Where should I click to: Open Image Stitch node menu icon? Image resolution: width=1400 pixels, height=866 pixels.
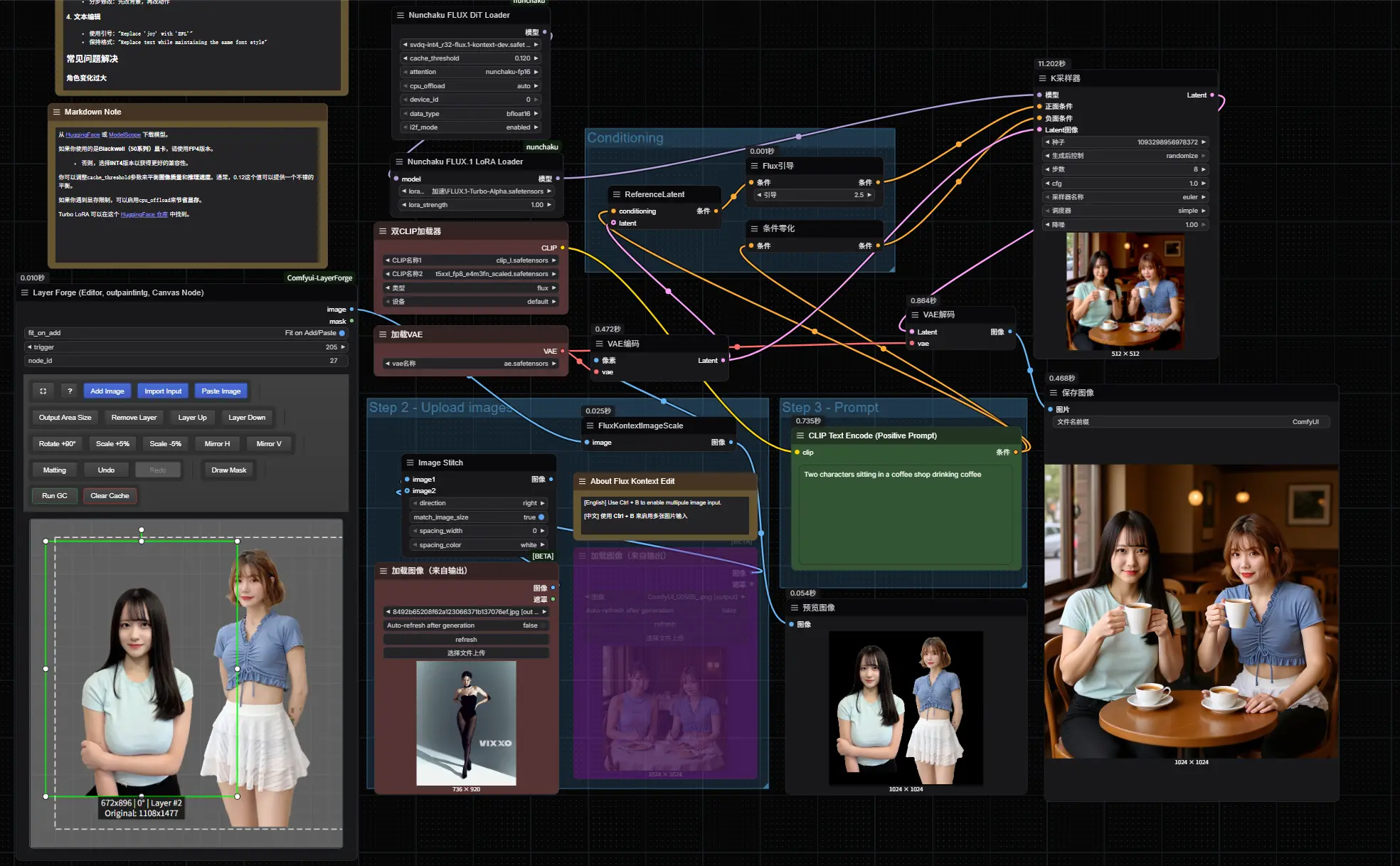pyautogui.click(x=410, y=463)
